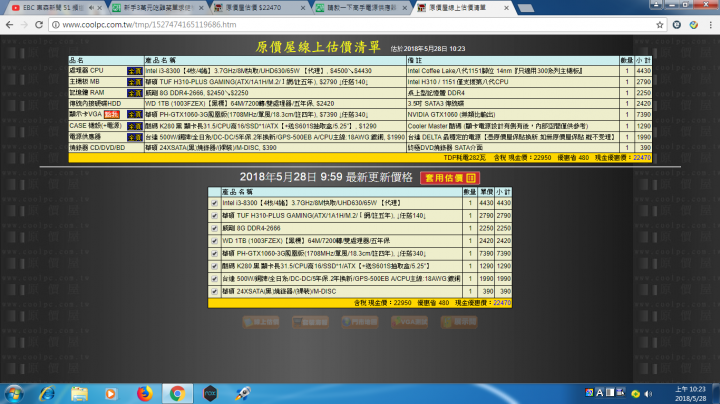Click the volume speaker tray icon
720x404 pixels.
(648, 394)
